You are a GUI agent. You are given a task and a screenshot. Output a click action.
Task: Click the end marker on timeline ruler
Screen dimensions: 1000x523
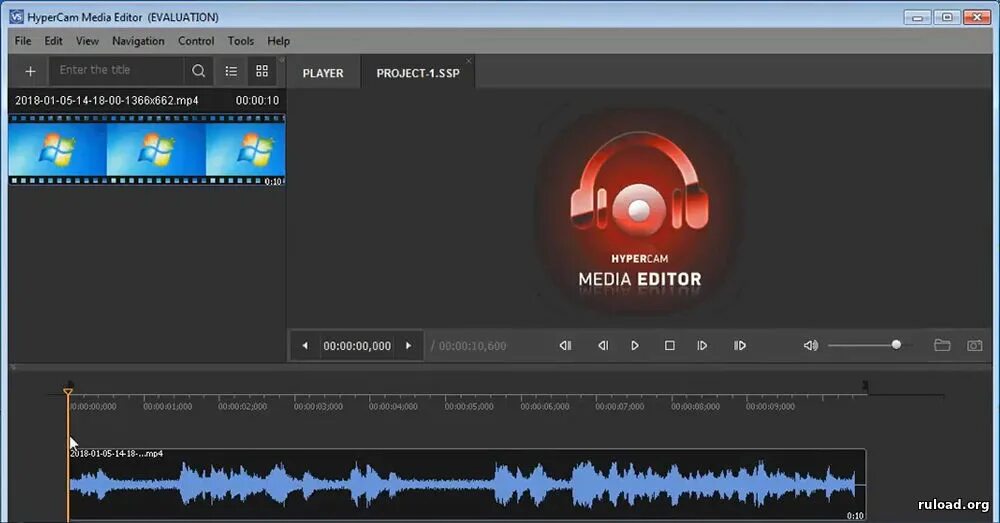coord(865,386)
